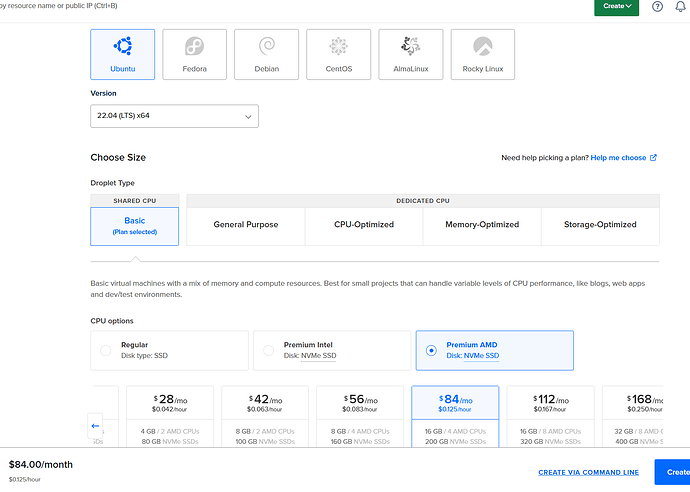Image resolution: width=690 pixels, height=492 pixels.
Task: Switch to General Purpose droplet type
Action: [245, 225]
